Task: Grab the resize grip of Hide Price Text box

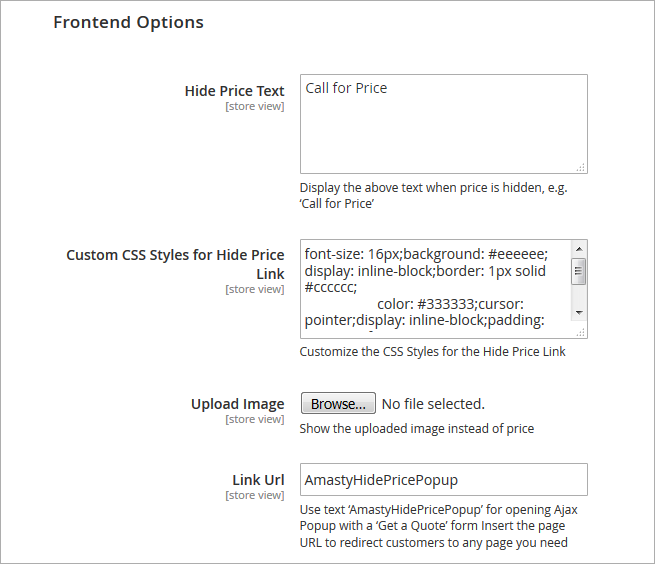Action: pos(581,168)
